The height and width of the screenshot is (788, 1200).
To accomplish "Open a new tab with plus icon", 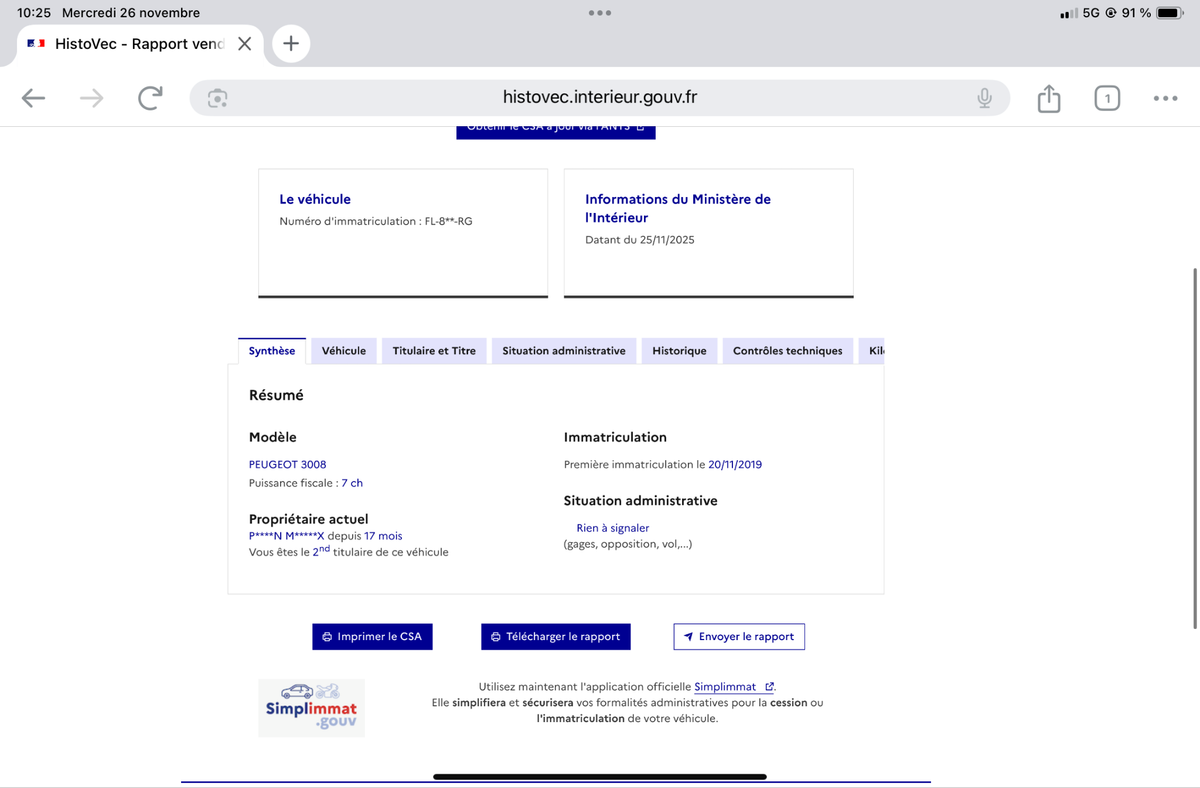I will pyautogui.click(x=291, y=44).
